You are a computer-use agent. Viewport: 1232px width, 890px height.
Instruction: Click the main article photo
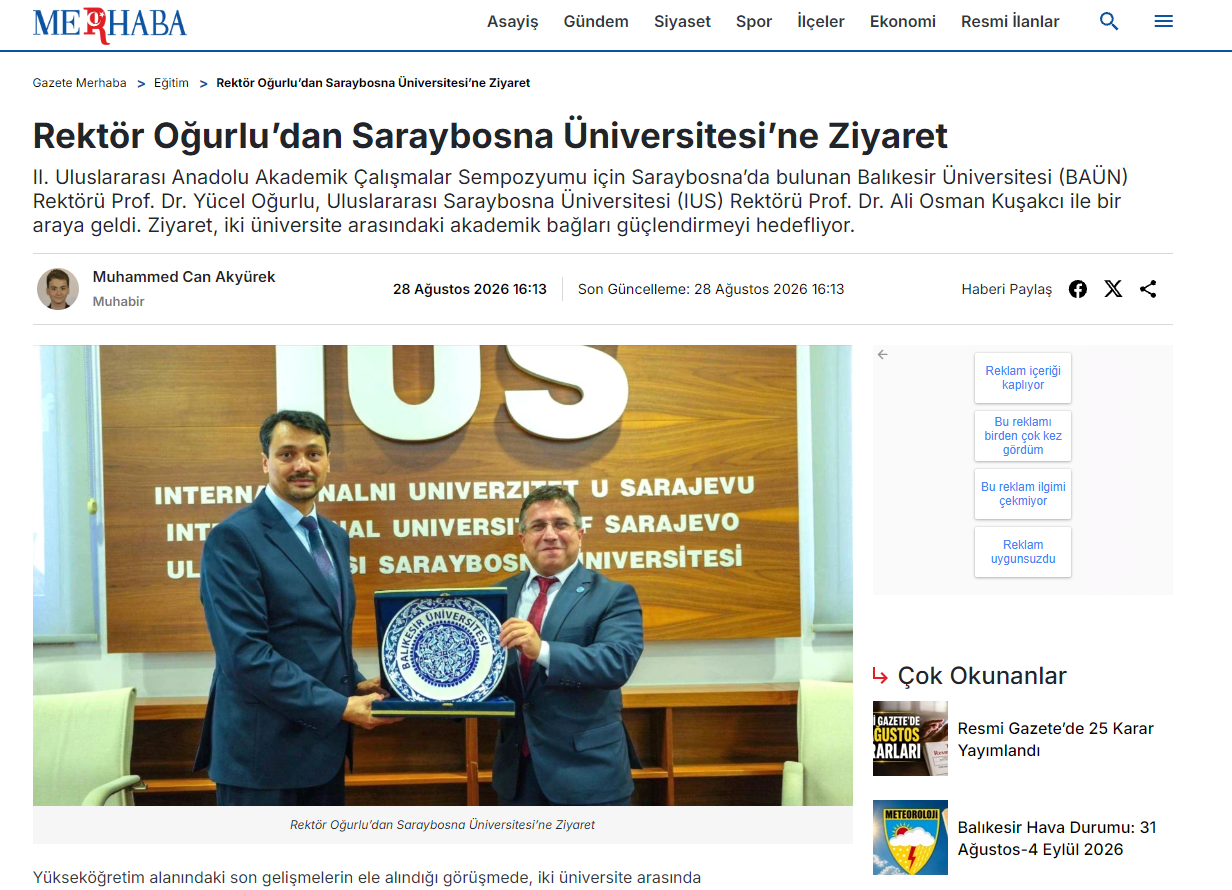(x=443, y=575)
